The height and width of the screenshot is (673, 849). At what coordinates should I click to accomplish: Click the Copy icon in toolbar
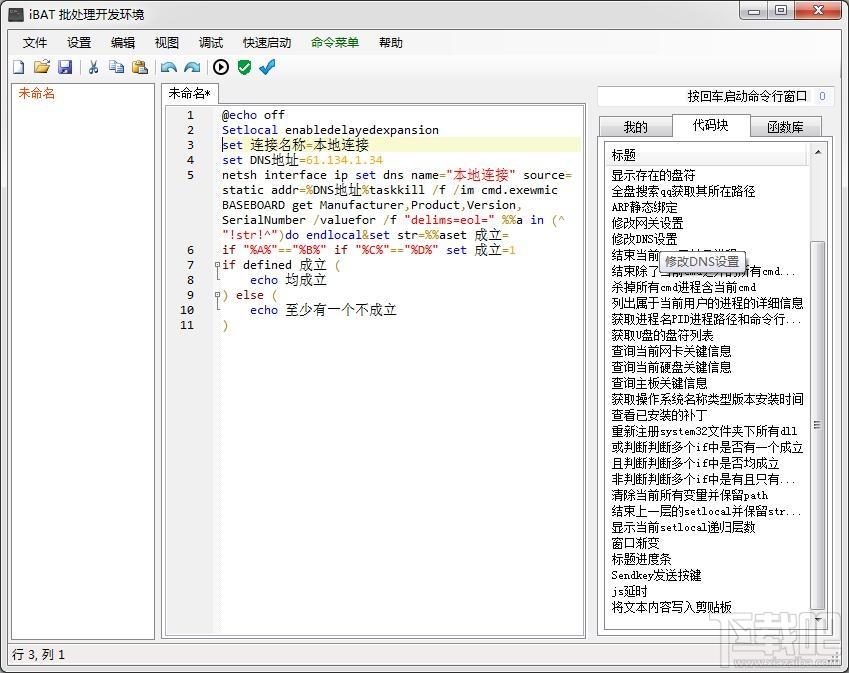(x=116, y=67)
